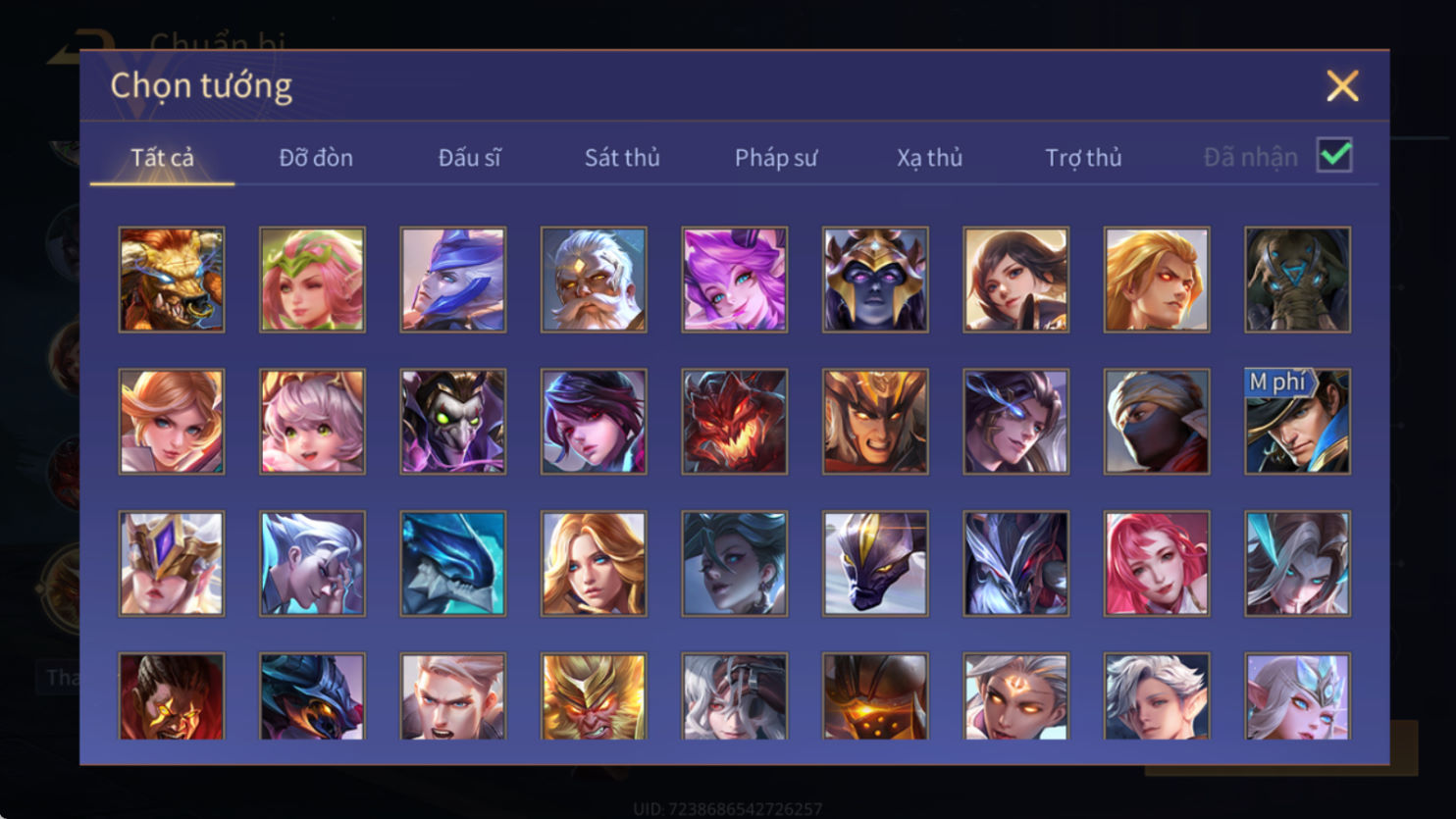Pick the pink-haired hero with green leaf crown

pyautogui.click(x=312, y=280)
